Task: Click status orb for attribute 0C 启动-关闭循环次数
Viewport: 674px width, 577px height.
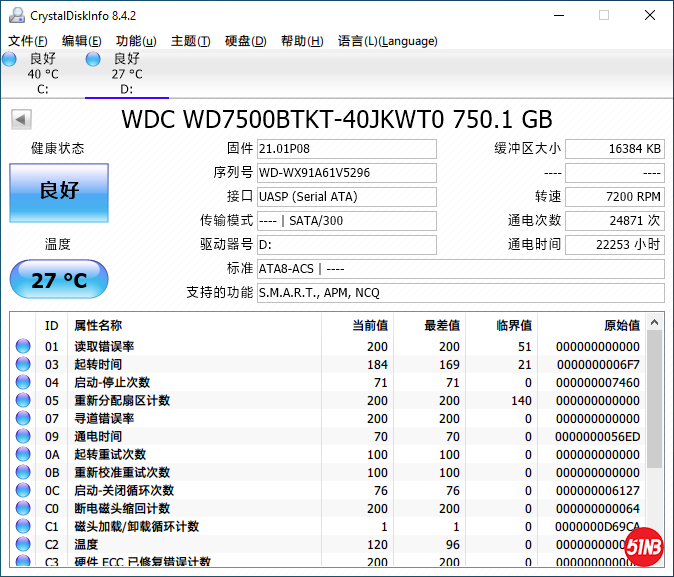Action: point(23,490)
